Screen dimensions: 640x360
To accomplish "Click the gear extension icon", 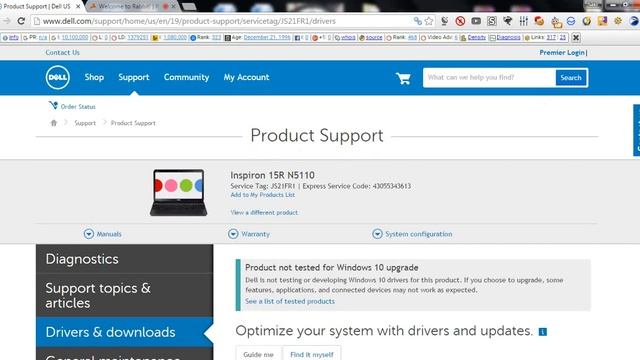I will click(x=618, y=21).
